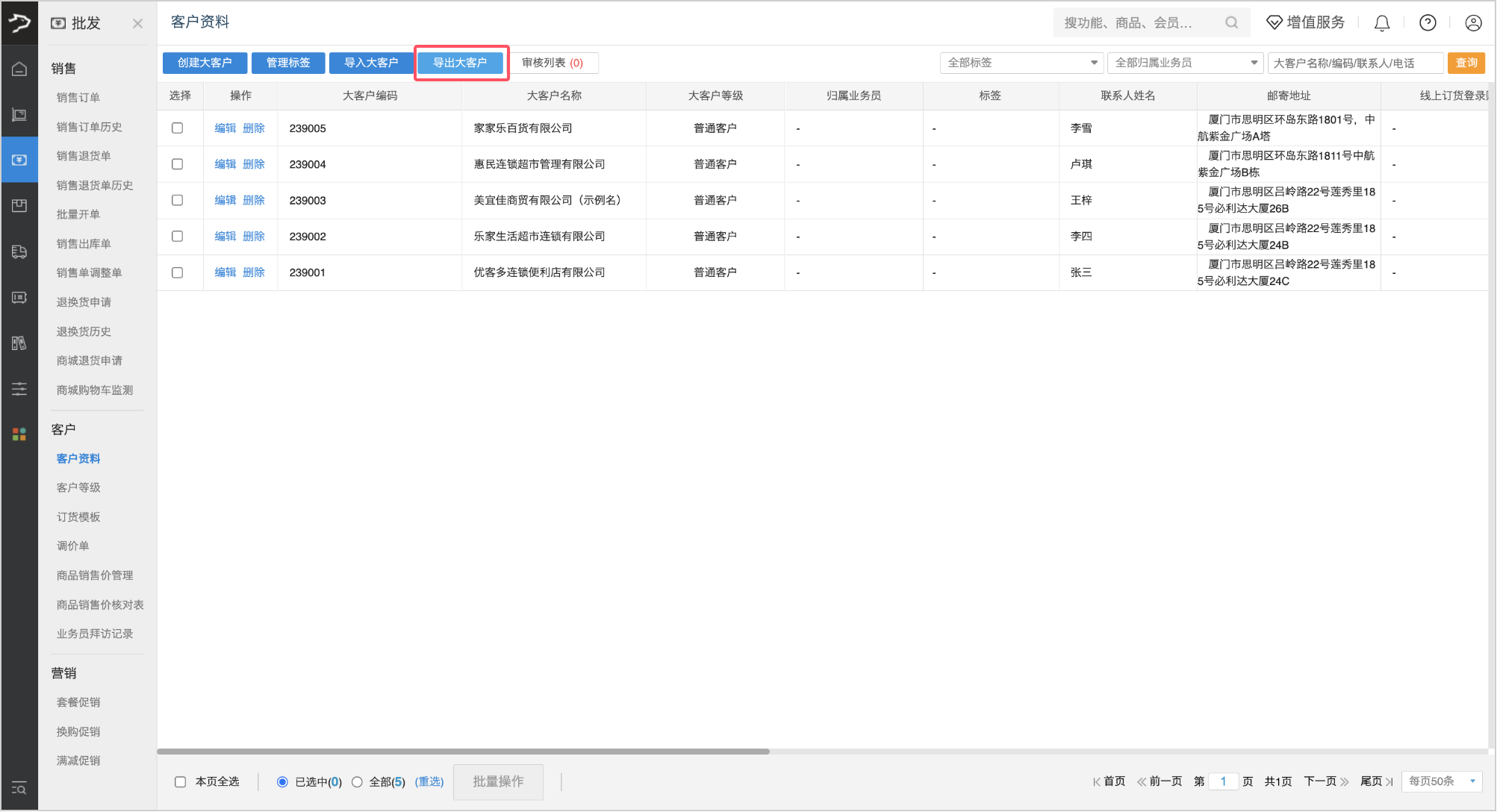Viewport: 1497px width, 812px height.
Task: Open the sliders settings icon in sidebar
Action: click(19, 388)
